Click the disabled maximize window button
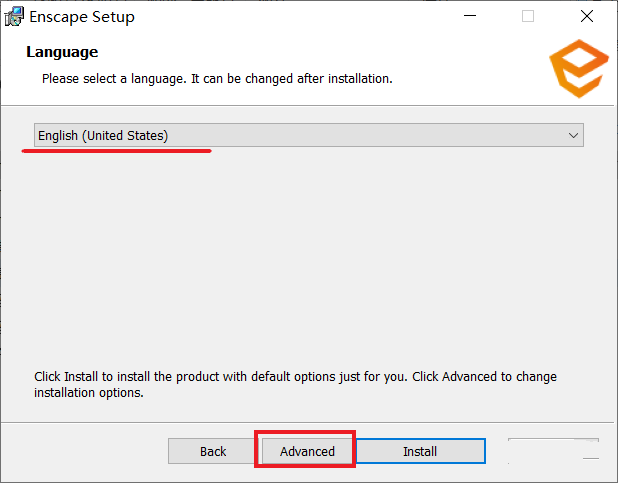Image resolution: width=618 pixels, height=483 pixels. click(x=528, y=16)
